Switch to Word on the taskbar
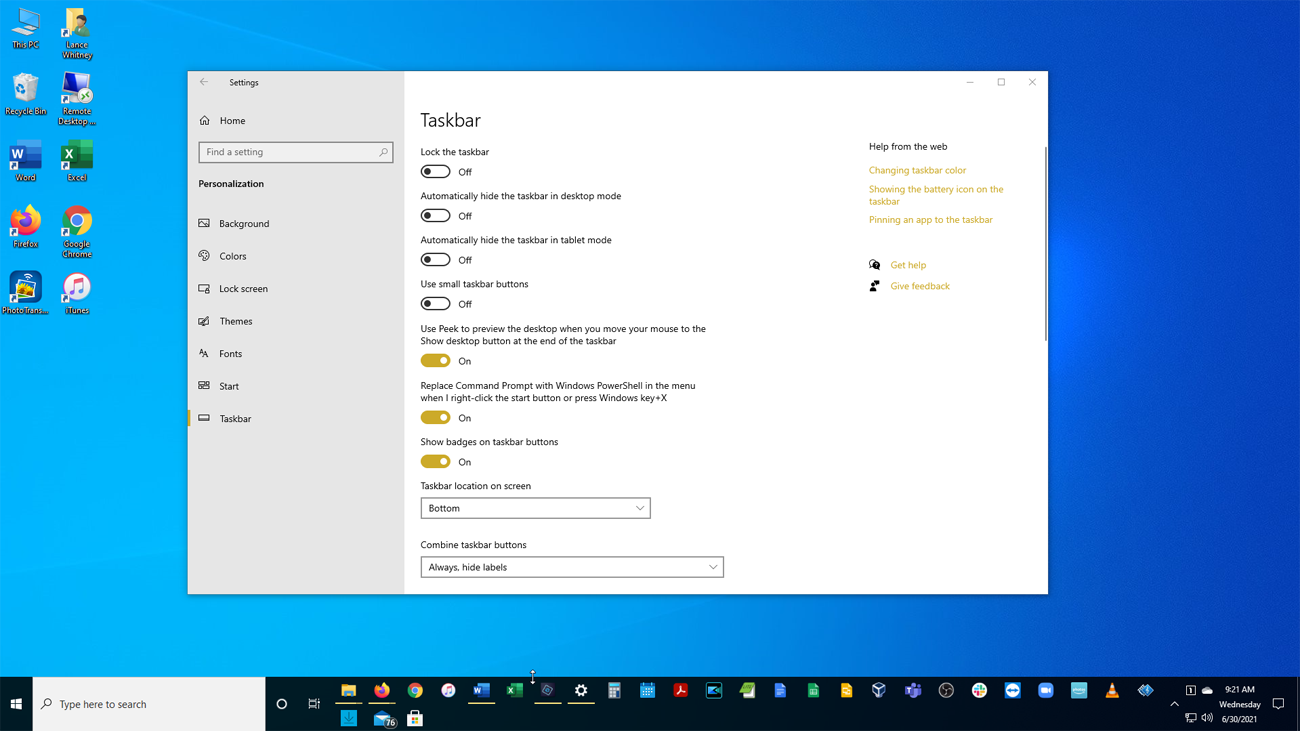 pos(481,690)
